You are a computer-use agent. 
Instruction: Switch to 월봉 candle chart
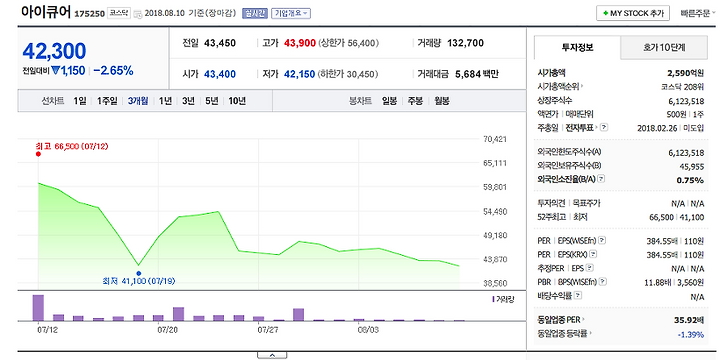click(x=442, y=101)
